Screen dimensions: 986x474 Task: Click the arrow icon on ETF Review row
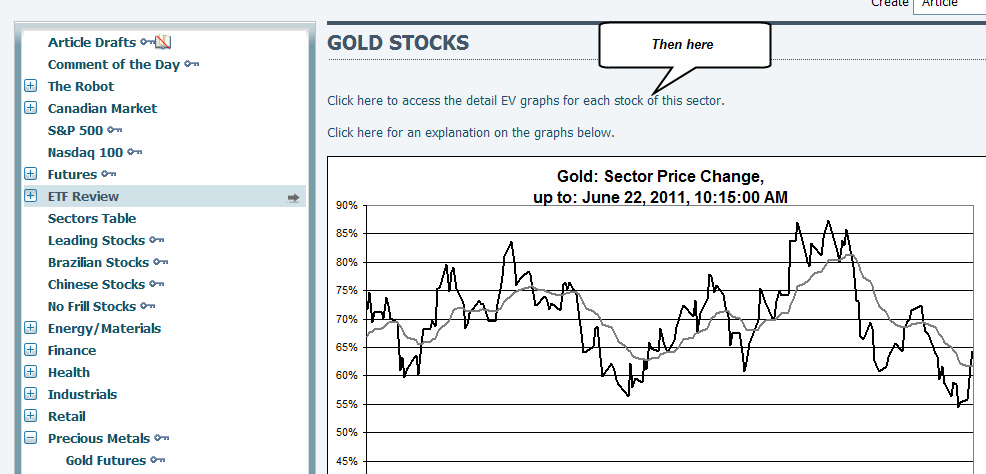coord(293,197)
